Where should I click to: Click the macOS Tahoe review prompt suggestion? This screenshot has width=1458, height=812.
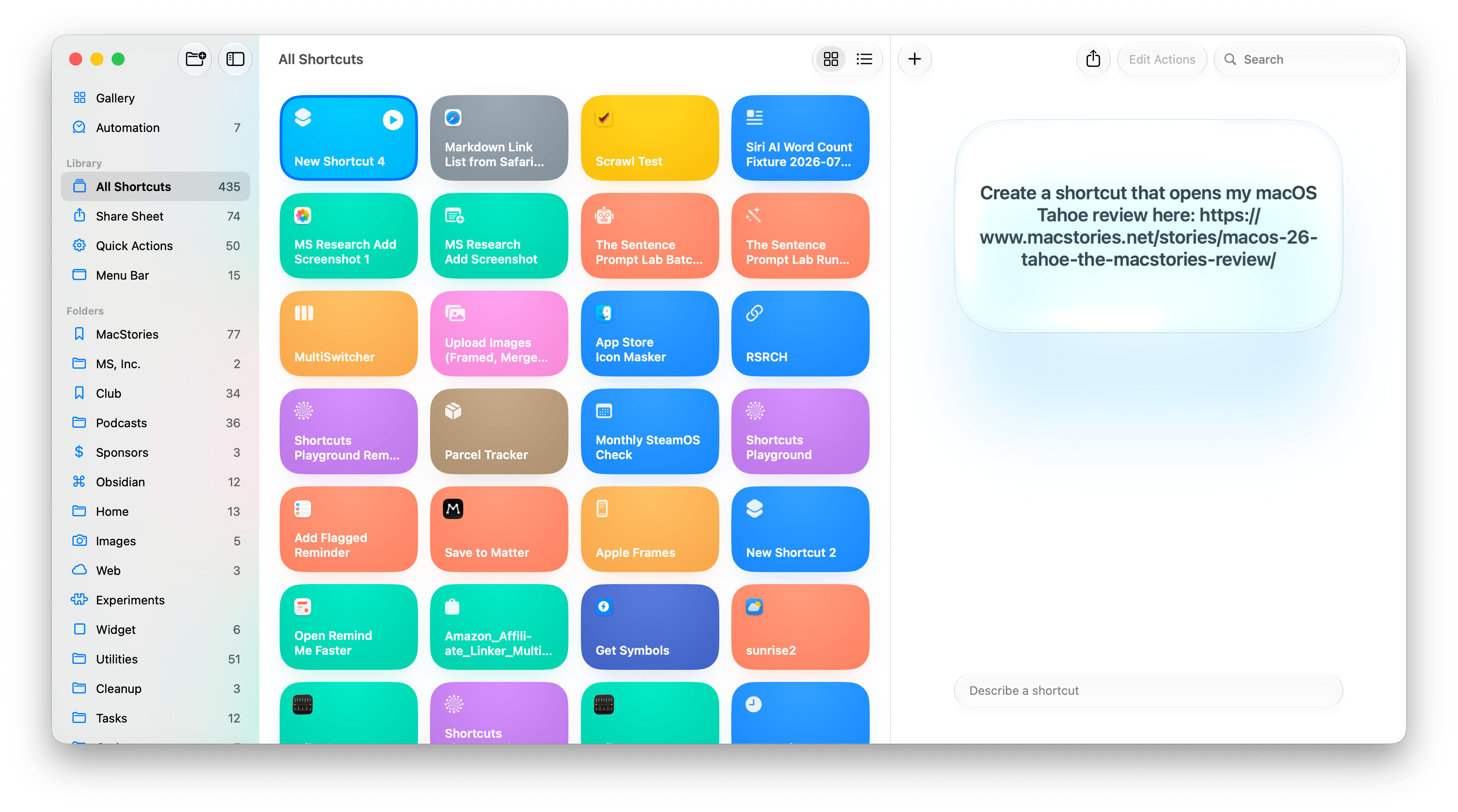pyautogui.click(x=1148, y=226)
